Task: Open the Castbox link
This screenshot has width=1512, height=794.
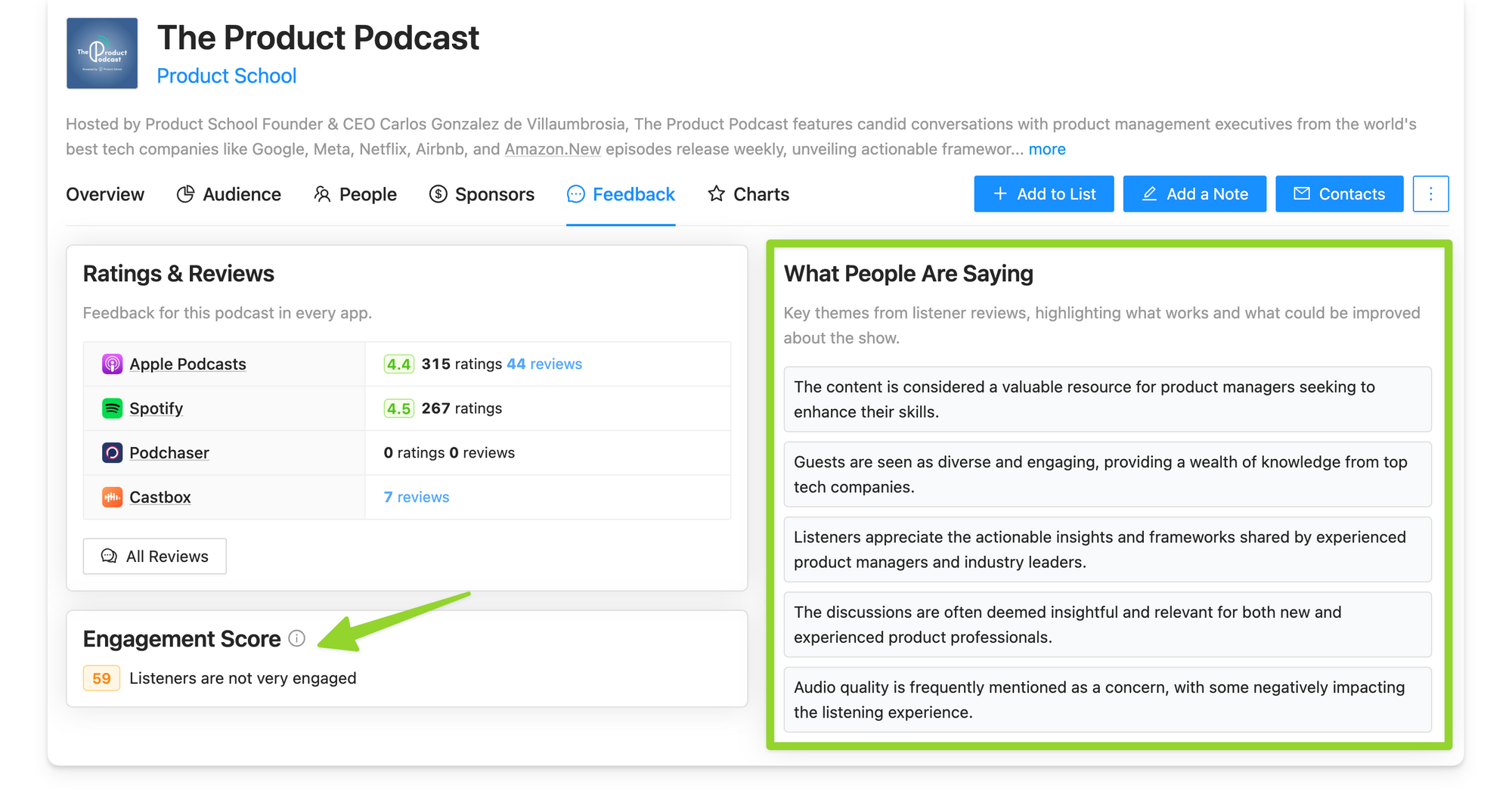Action: [x=160, y=497]
